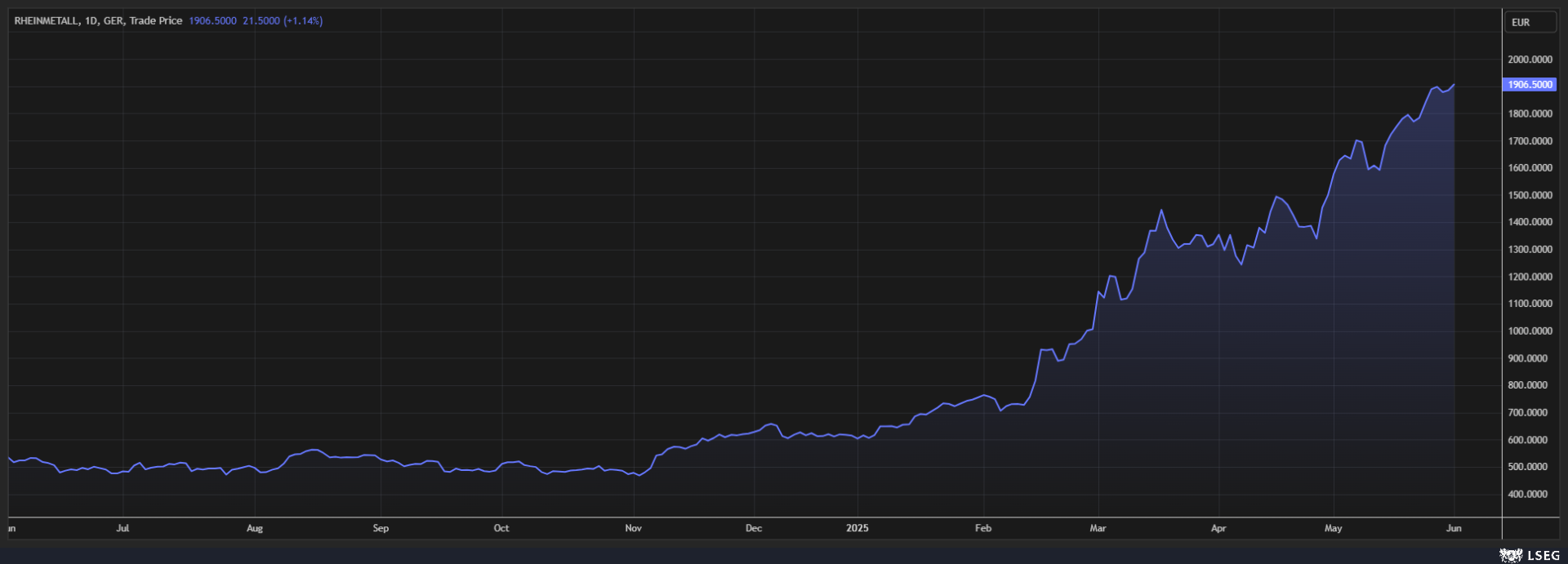Select the Apr marker on the time axis
1568x564 pixels.
pyautogui.click(x=1218, y=528)
